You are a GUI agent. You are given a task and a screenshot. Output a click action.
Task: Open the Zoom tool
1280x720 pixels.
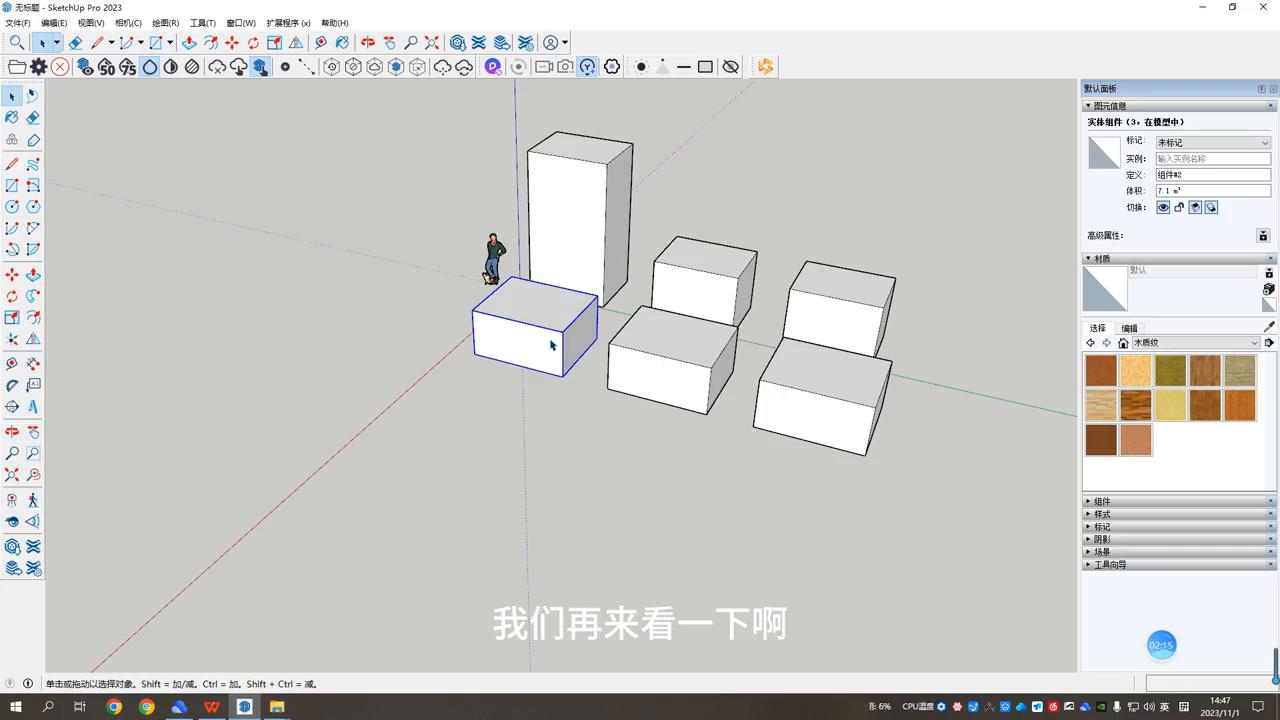click(x=12, y=453)
